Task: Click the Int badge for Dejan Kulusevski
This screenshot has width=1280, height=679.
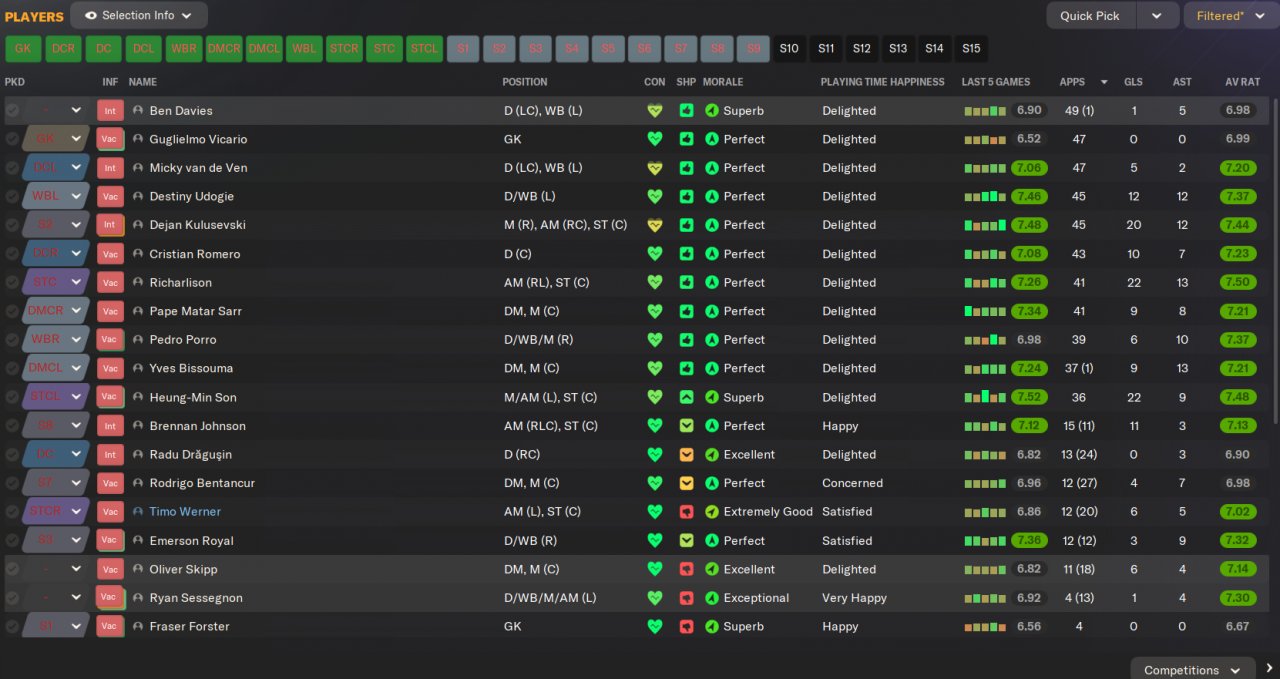Action: (x=110, y=226)
